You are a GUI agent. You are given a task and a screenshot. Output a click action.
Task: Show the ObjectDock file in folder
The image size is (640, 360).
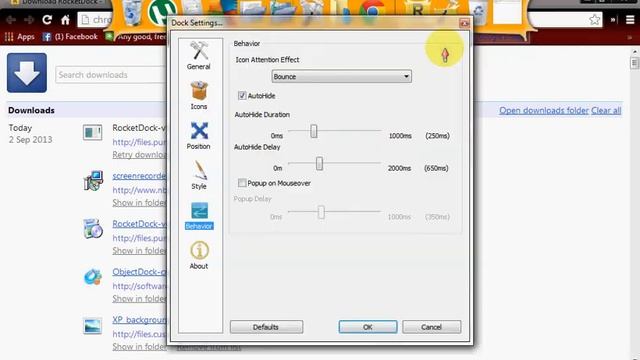[x=140, y=299]
